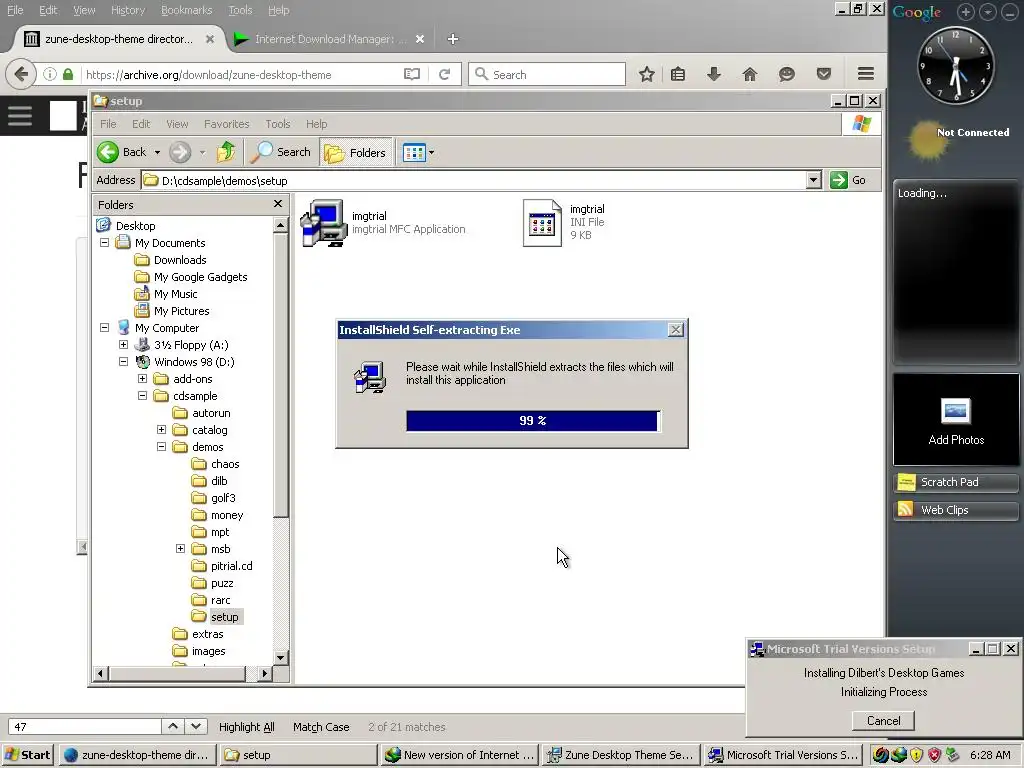Click the analog clock gadget
The image size is (1024, 768).
pos(956,65)
